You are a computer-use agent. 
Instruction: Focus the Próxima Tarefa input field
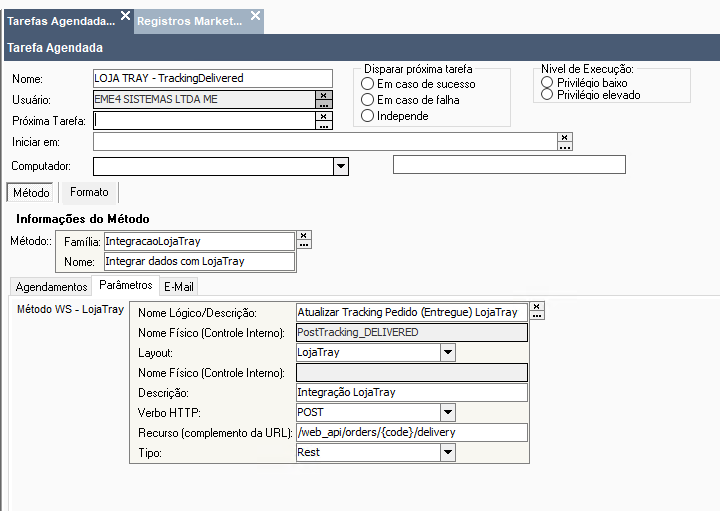pos(204,121)
